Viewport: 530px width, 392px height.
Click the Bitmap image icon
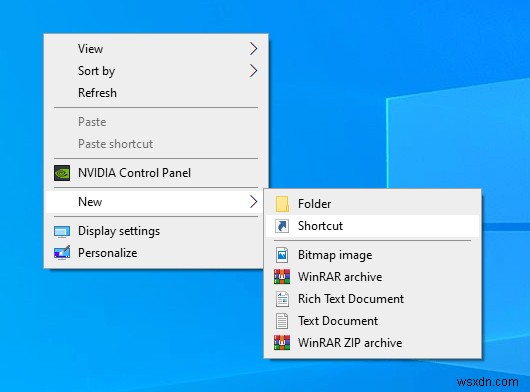tap(282, 255)
